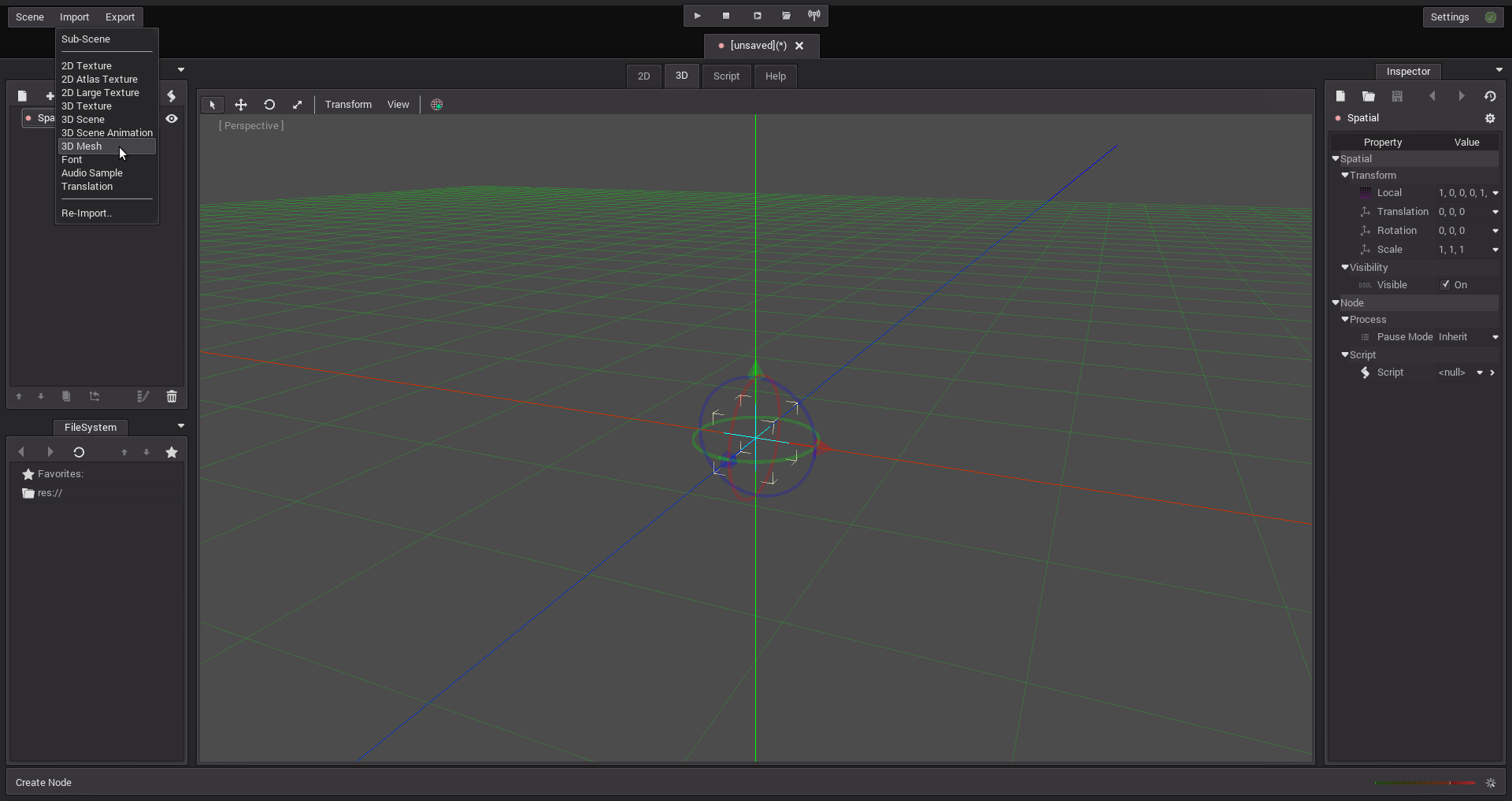Open the Pause Mode Inherit dropdown
The width and height of the screenshot is (1512, 801).
pyautogui.click(x=1495, y=337)
